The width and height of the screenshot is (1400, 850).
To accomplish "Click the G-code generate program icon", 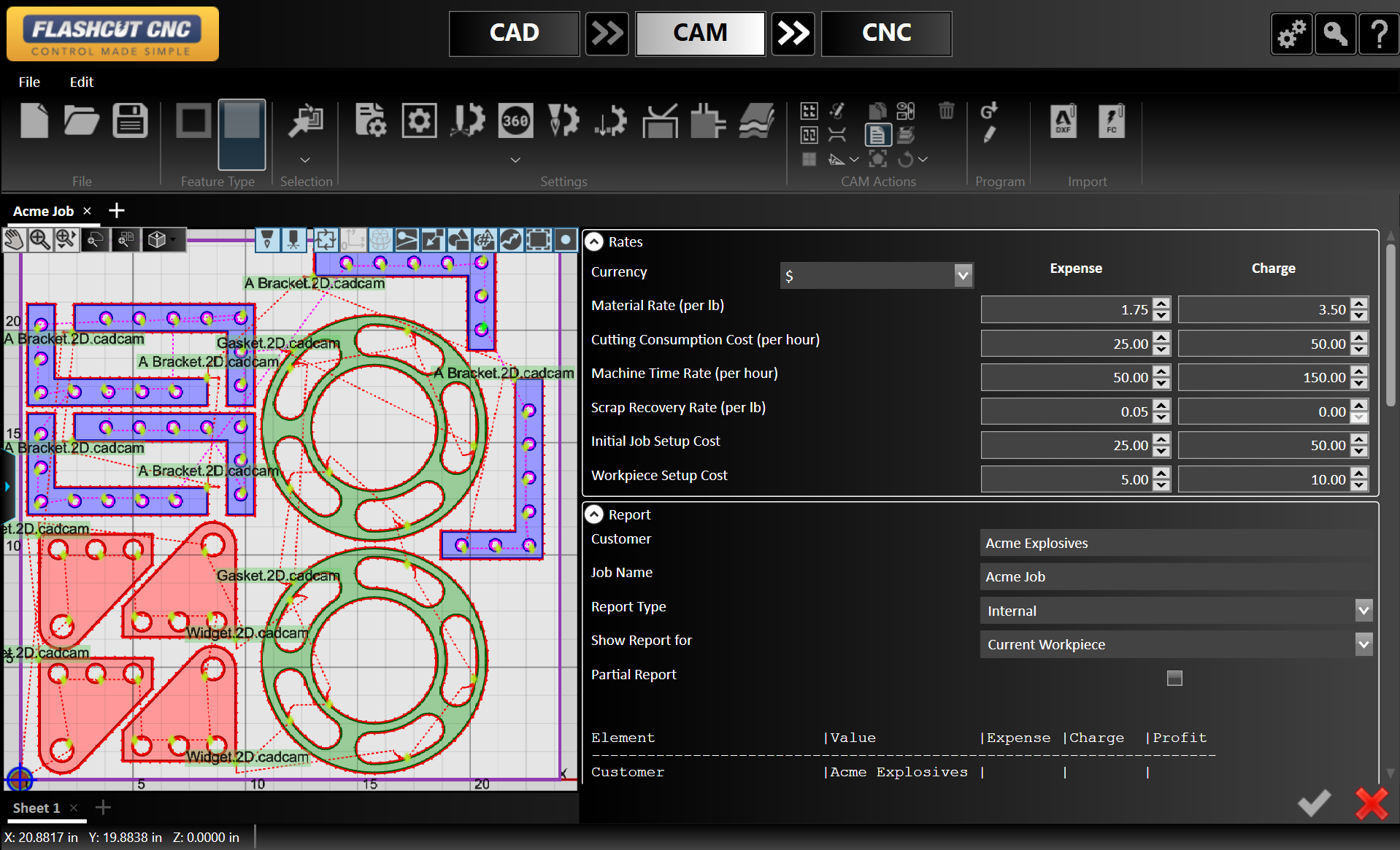I will coord(989,110).
